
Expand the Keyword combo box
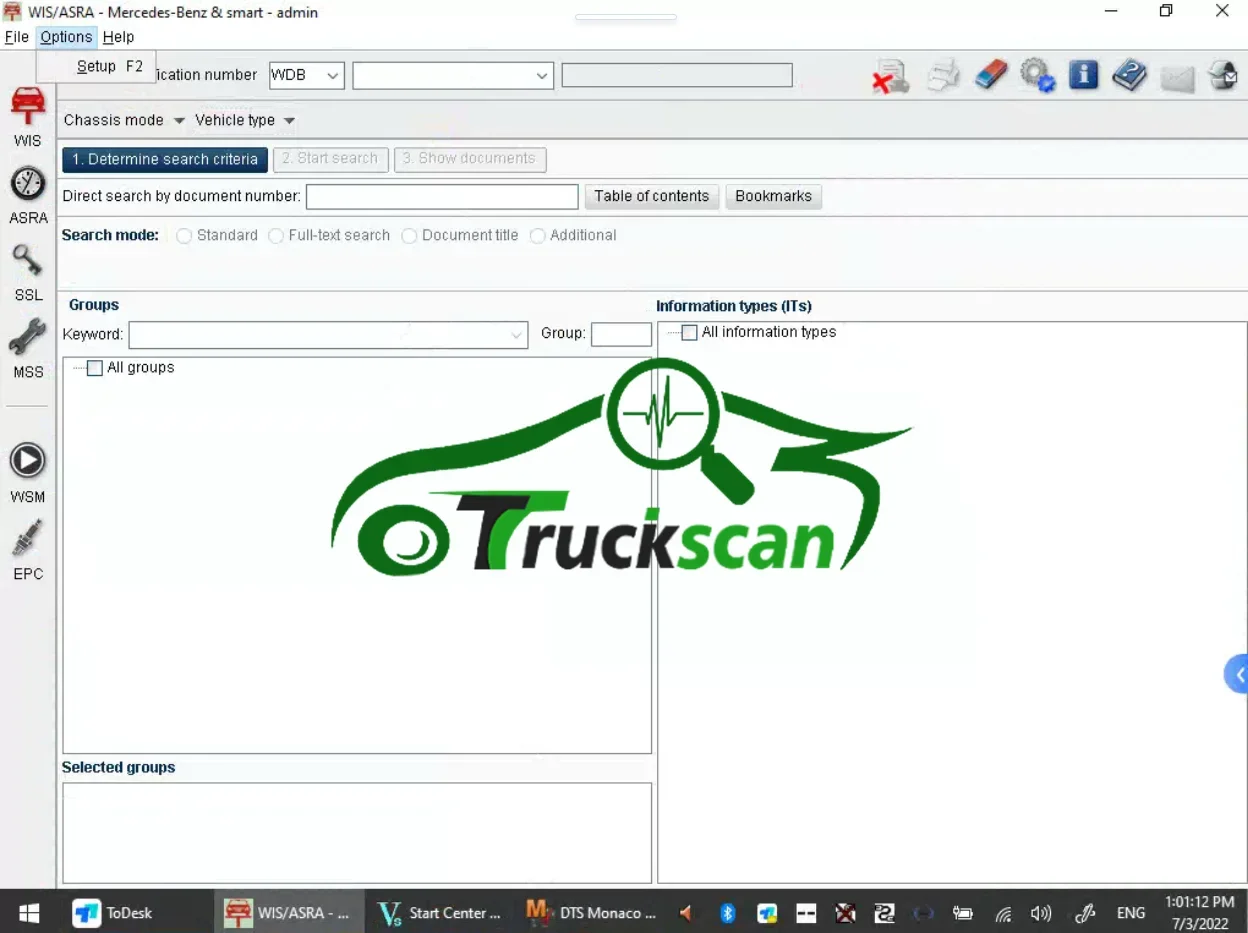[517, 334]
